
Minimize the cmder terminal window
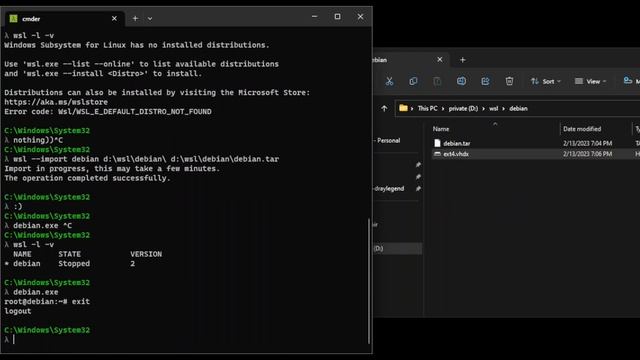coord(315,17)
